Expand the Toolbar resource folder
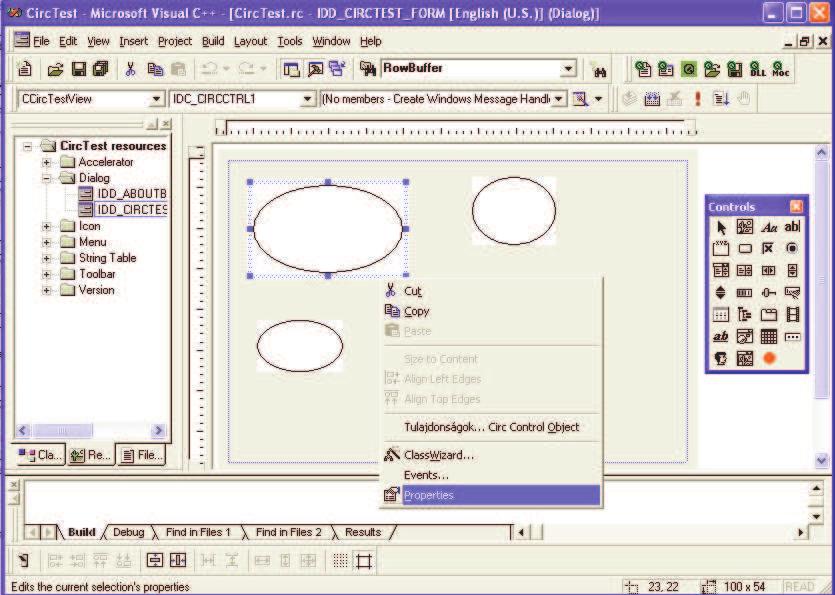The image size is (835, 595). point(47,274)
